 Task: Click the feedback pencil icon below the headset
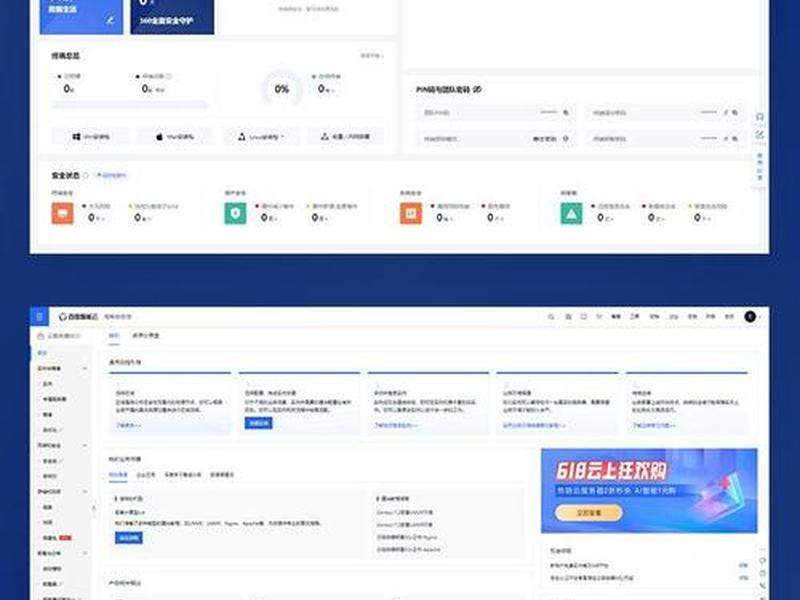coord(759,135)
